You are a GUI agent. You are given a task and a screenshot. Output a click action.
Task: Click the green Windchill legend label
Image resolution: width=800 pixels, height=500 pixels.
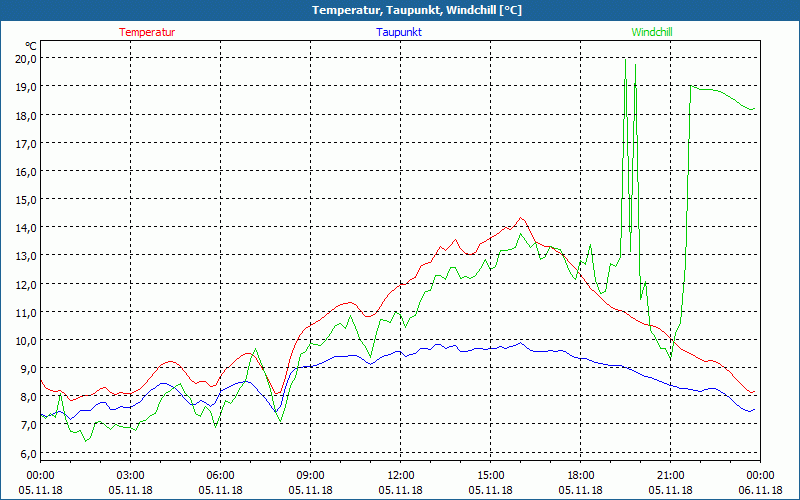point(652,32)
